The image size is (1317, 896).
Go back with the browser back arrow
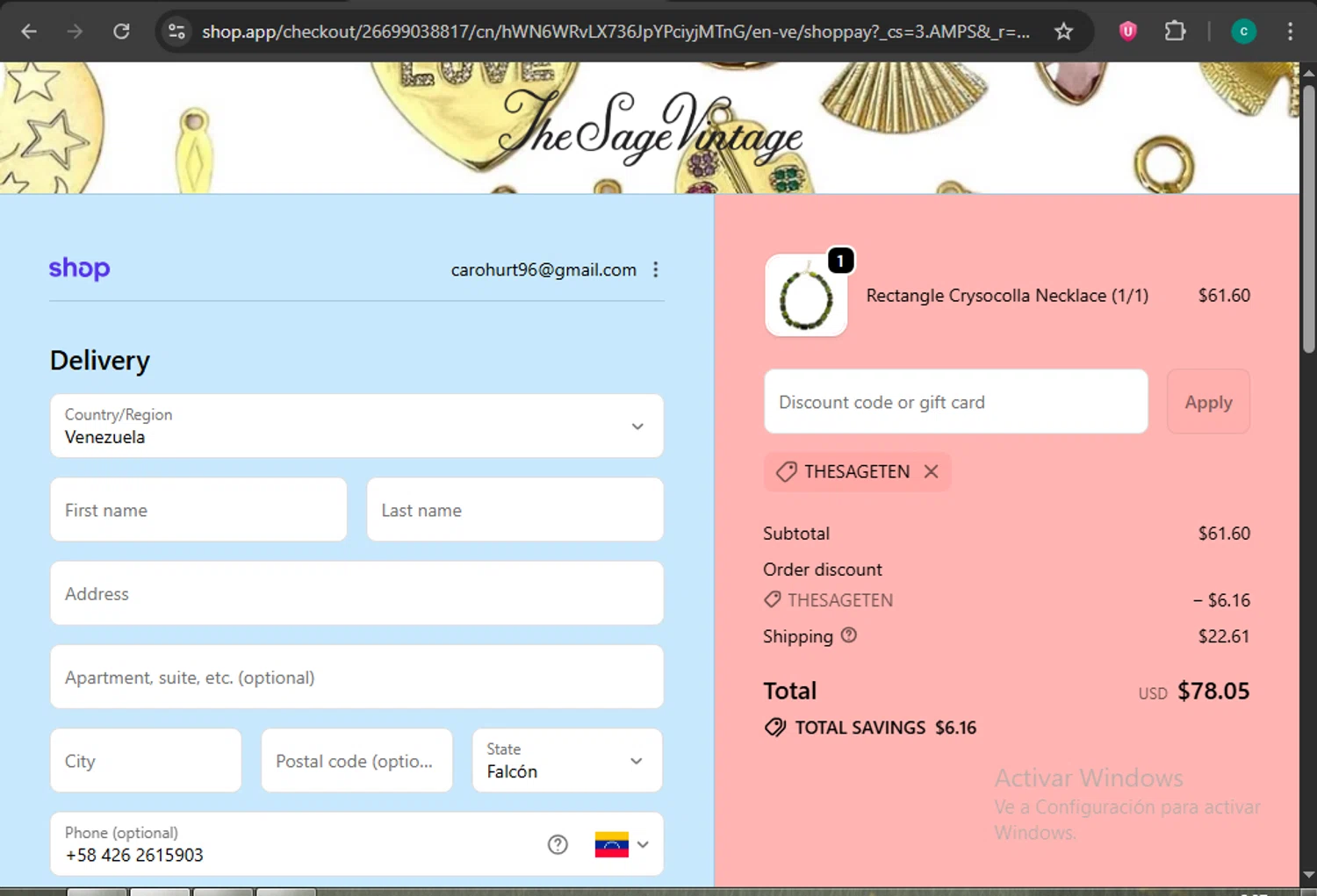pos(29,32)
